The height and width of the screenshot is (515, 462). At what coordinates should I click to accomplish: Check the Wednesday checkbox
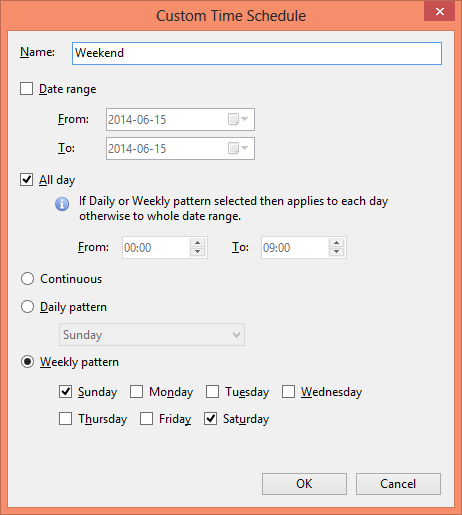coord(288,391)
